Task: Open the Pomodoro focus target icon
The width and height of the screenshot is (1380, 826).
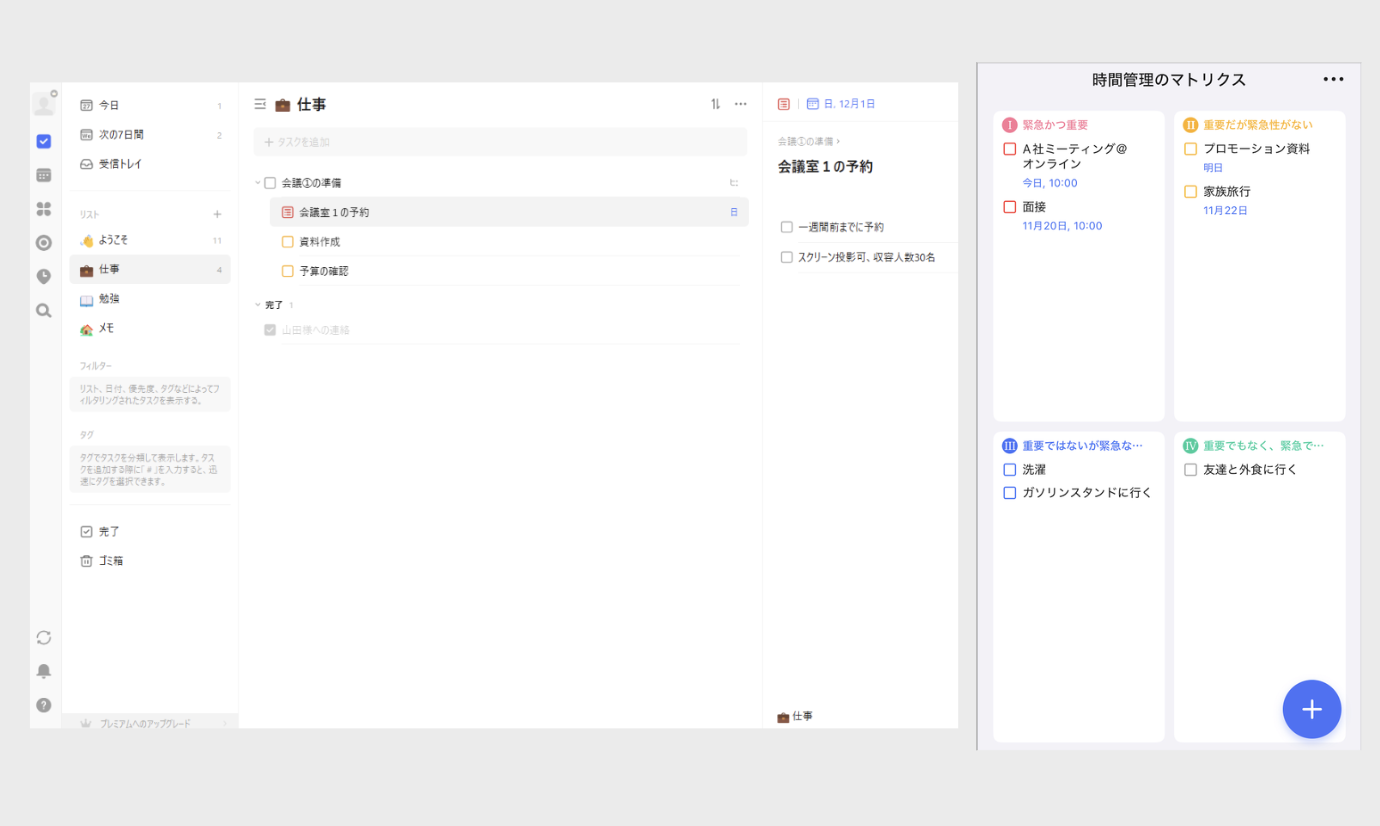Action: [43, 243]
